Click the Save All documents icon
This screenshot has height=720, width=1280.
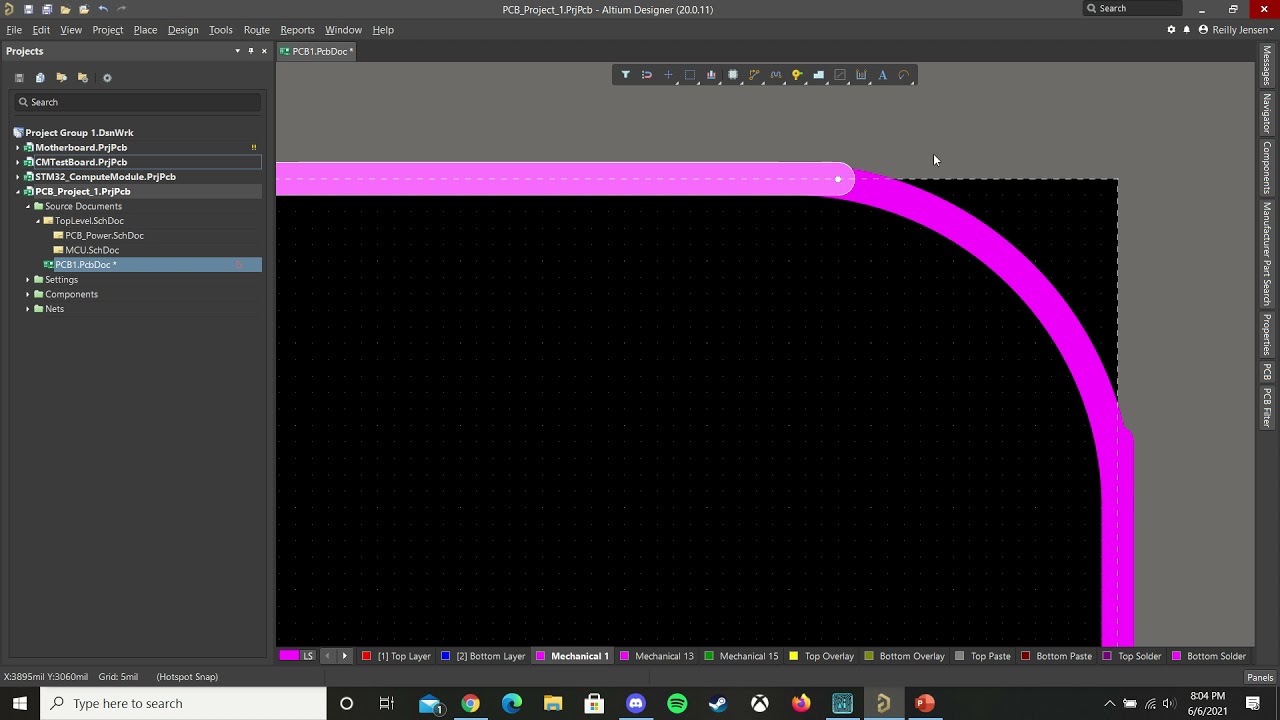tap(46, 9)
